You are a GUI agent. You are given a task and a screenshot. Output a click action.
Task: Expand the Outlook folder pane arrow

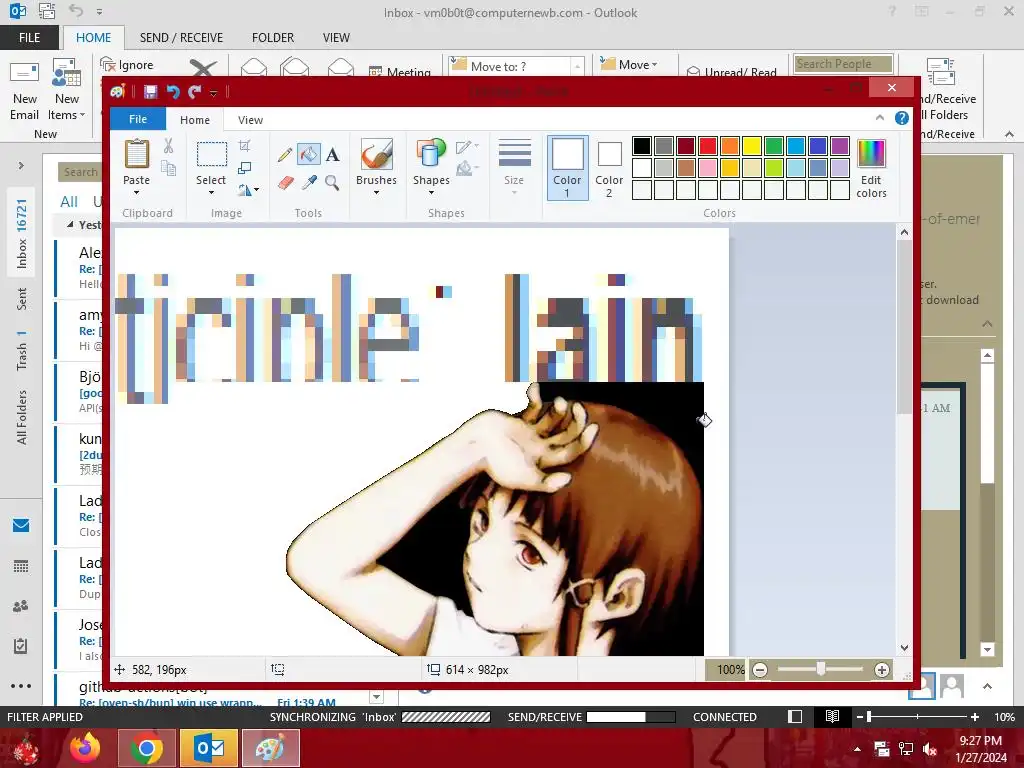pos(21,165)
